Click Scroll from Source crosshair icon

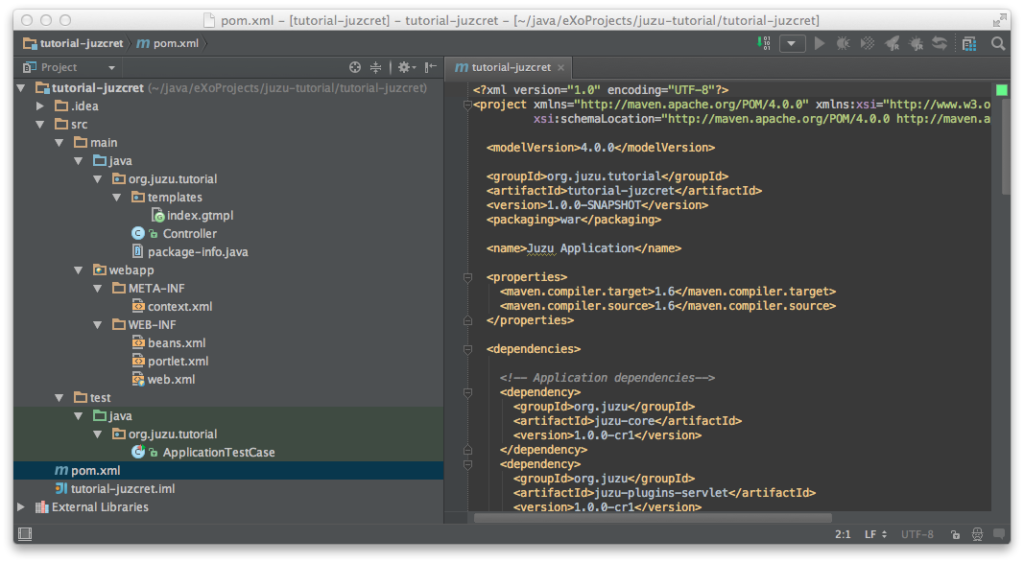354,67
